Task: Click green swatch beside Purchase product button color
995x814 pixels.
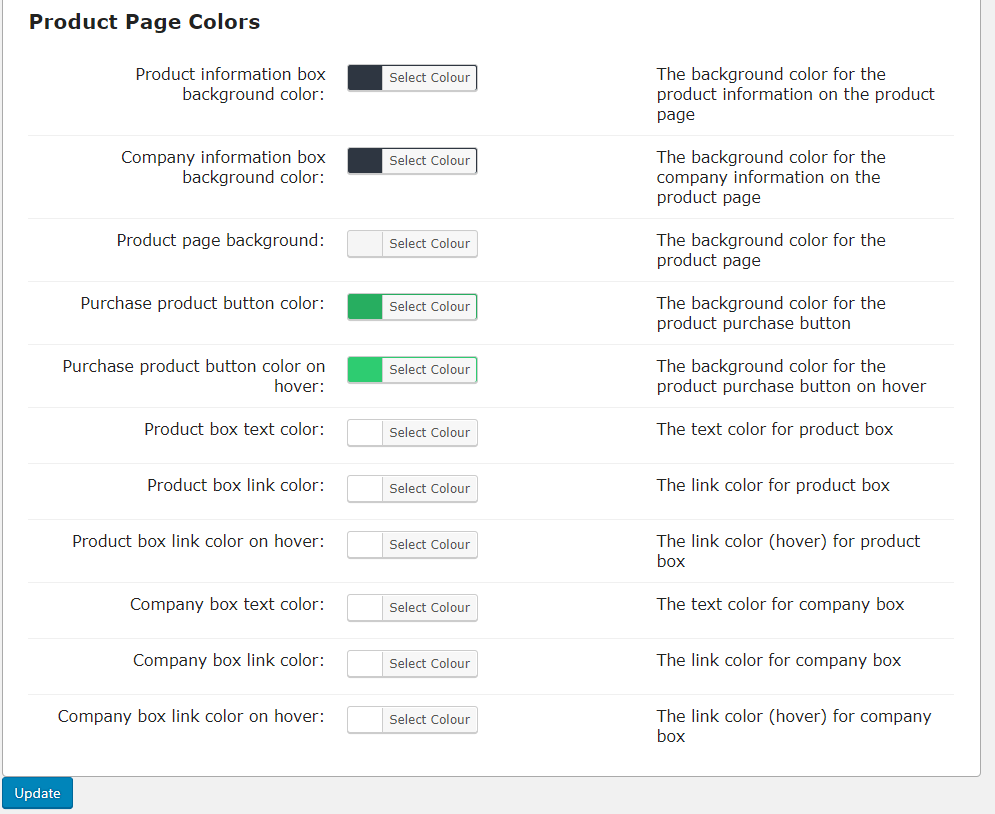Action: coord(365,307)
